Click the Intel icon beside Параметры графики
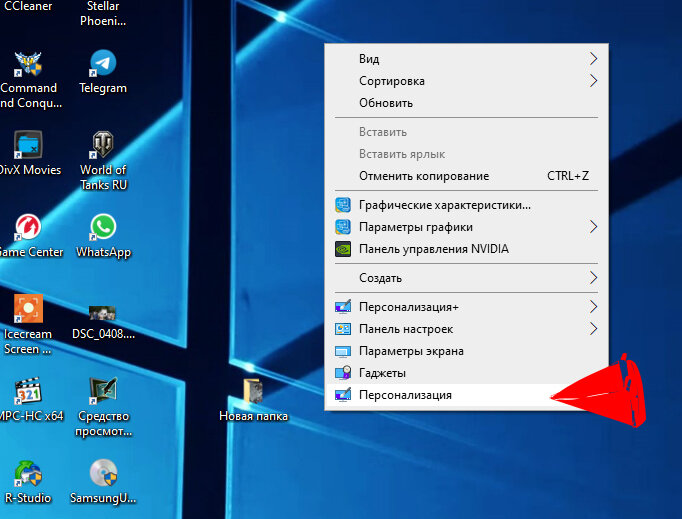682x519 pixels. point(343,227)
